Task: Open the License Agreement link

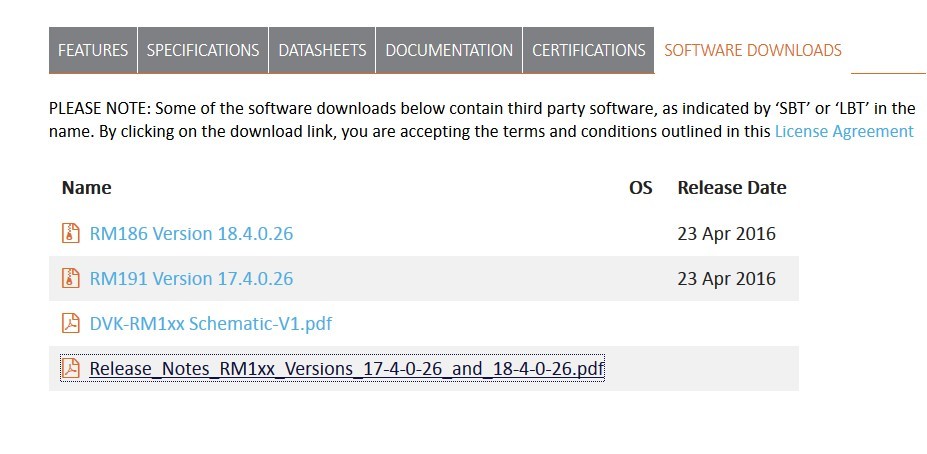Action: click(844, 131)
